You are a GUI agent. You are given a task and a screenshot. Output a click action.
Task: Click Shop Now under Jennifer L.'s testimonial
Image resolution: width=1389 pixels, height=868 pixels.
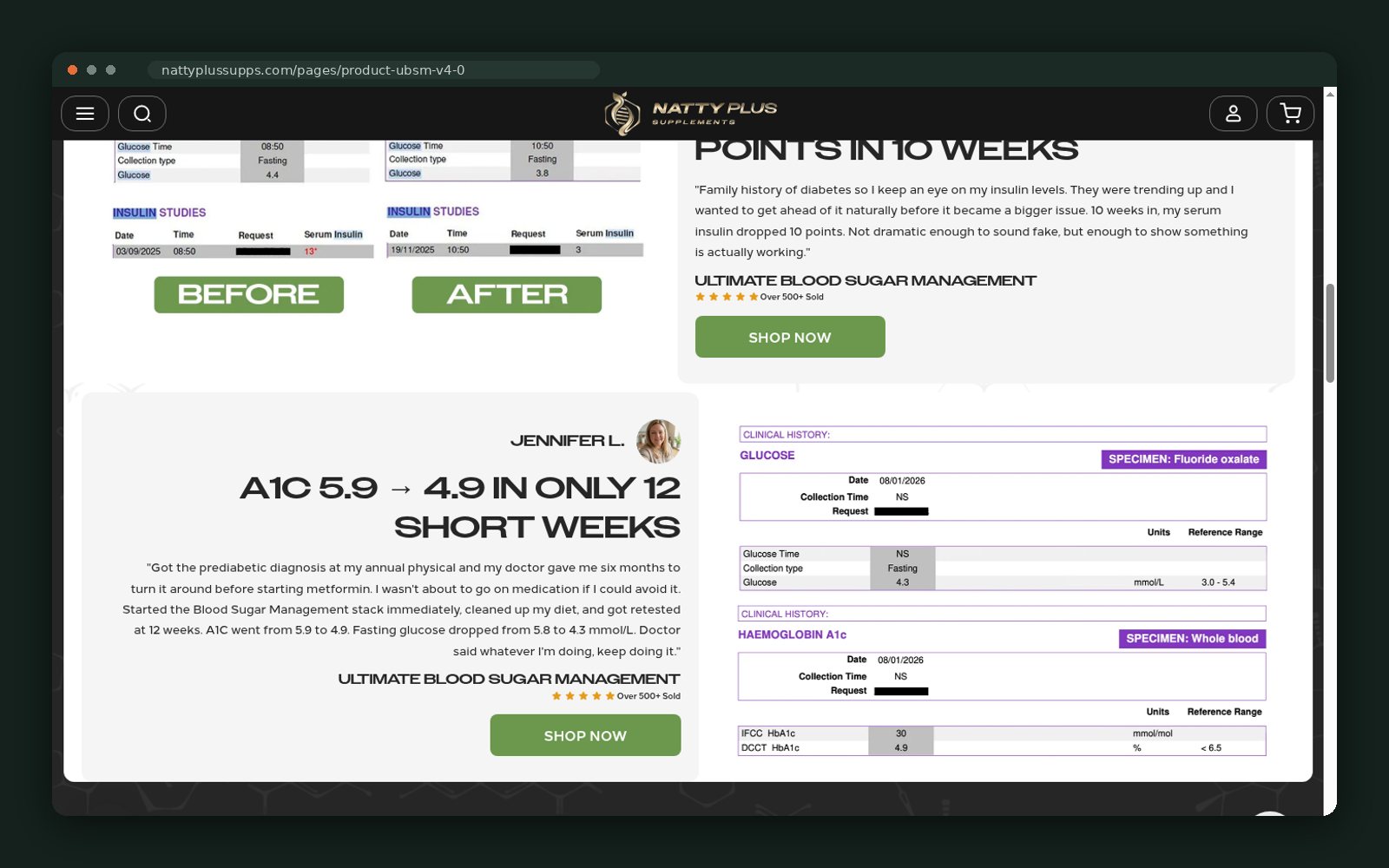pos(585,735)
